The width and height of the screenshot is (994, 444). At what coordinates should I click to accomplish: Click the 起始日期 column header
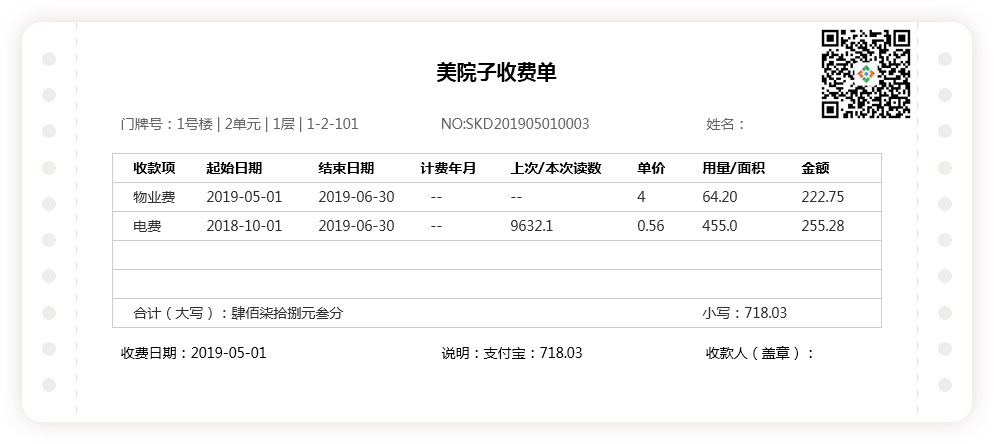tap(234, 168)
